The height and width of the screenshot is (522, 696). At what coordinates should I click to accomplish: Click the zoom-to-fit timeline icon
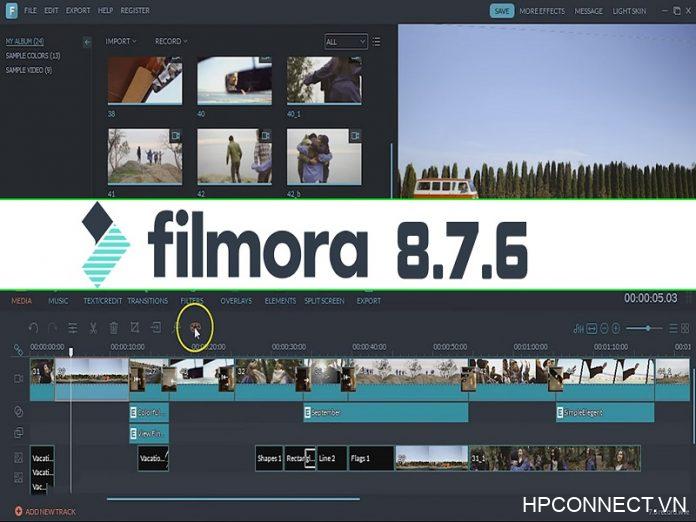(x=592, y=328)
